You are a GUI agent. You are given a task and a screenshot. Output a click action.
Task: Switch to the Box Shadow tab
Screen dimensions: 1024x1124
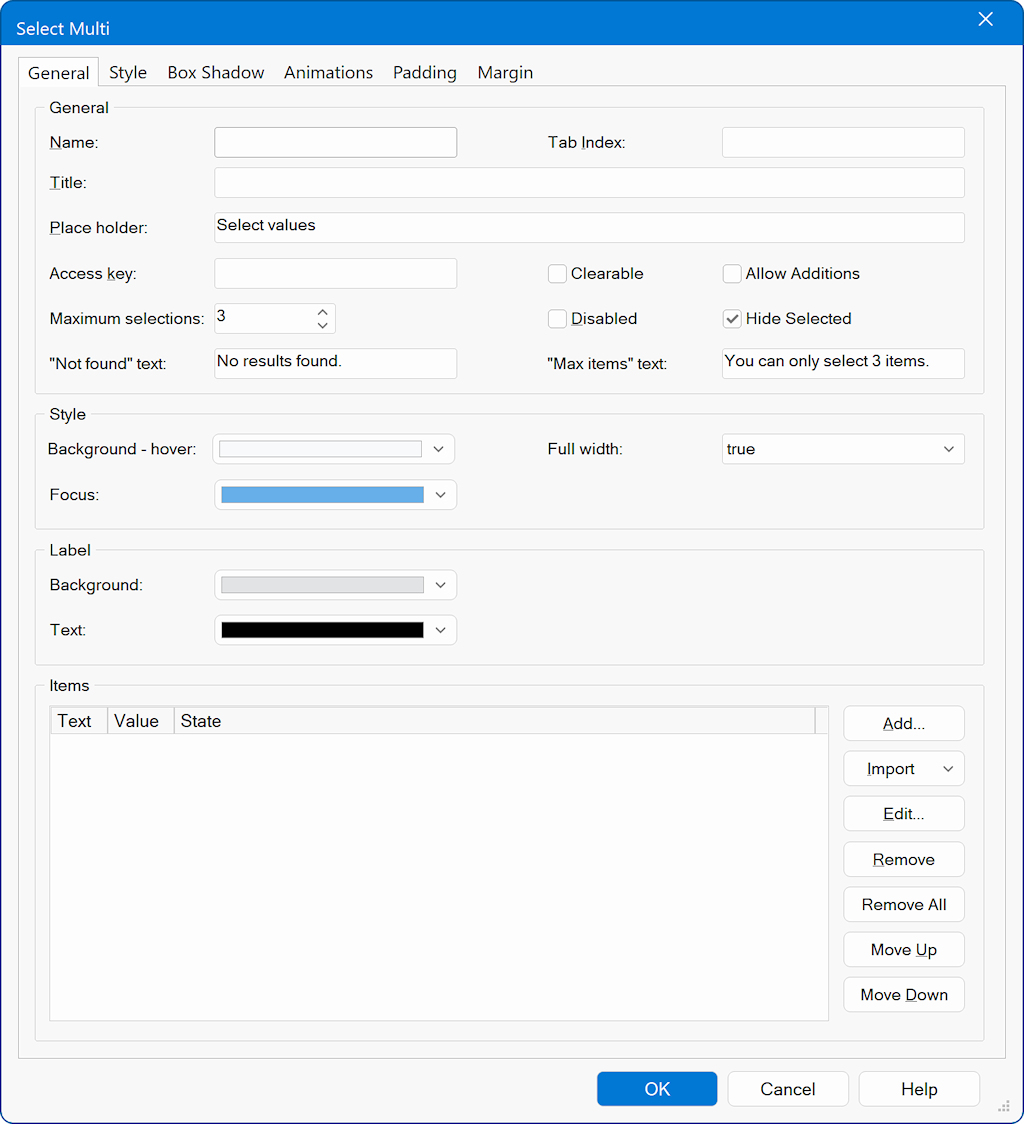(x=216, y=73)
